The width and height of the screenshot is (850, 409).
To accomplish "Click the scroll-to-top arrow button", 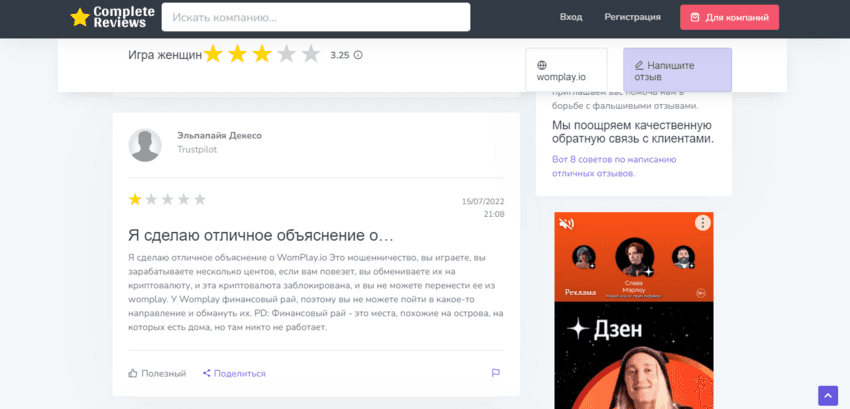I will [828, 395].
